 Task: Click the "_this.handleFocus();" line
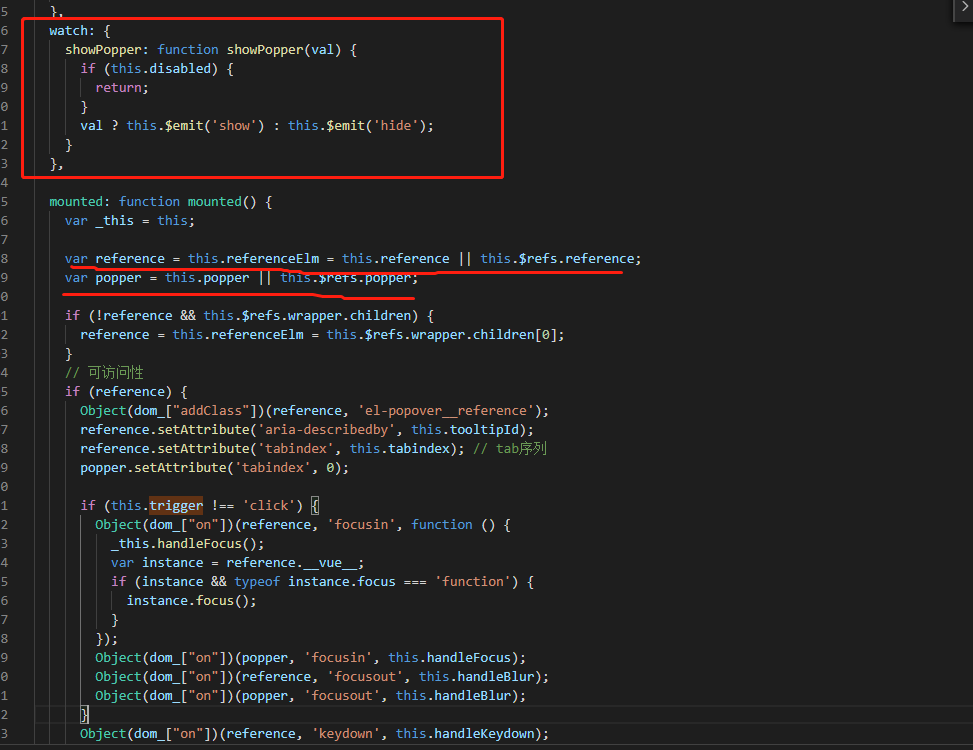187,544
